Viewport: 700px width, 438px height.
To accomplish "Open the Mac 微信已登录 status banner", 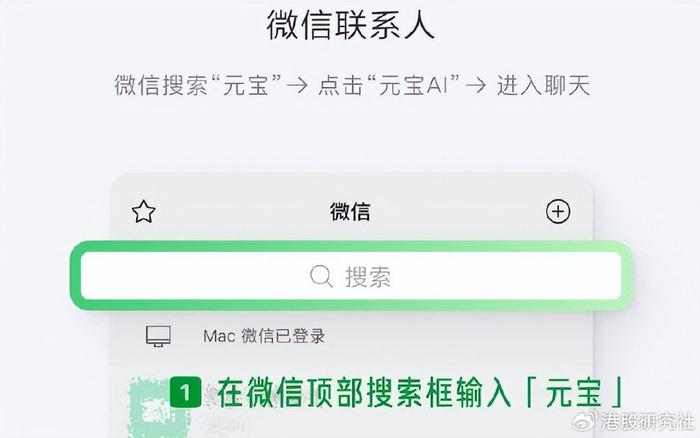I will point(352,336).
